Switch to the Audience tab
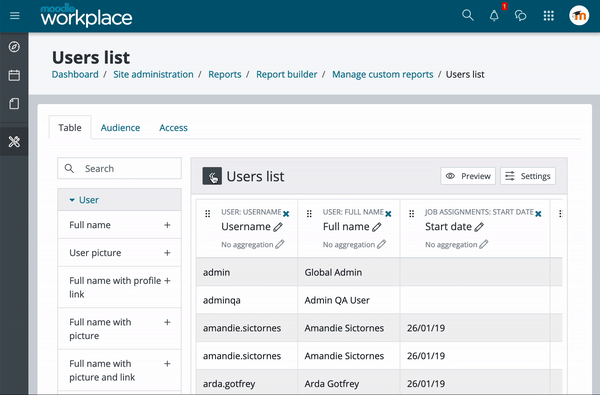This screenshot has width=600, height=395. click(120, 127)
